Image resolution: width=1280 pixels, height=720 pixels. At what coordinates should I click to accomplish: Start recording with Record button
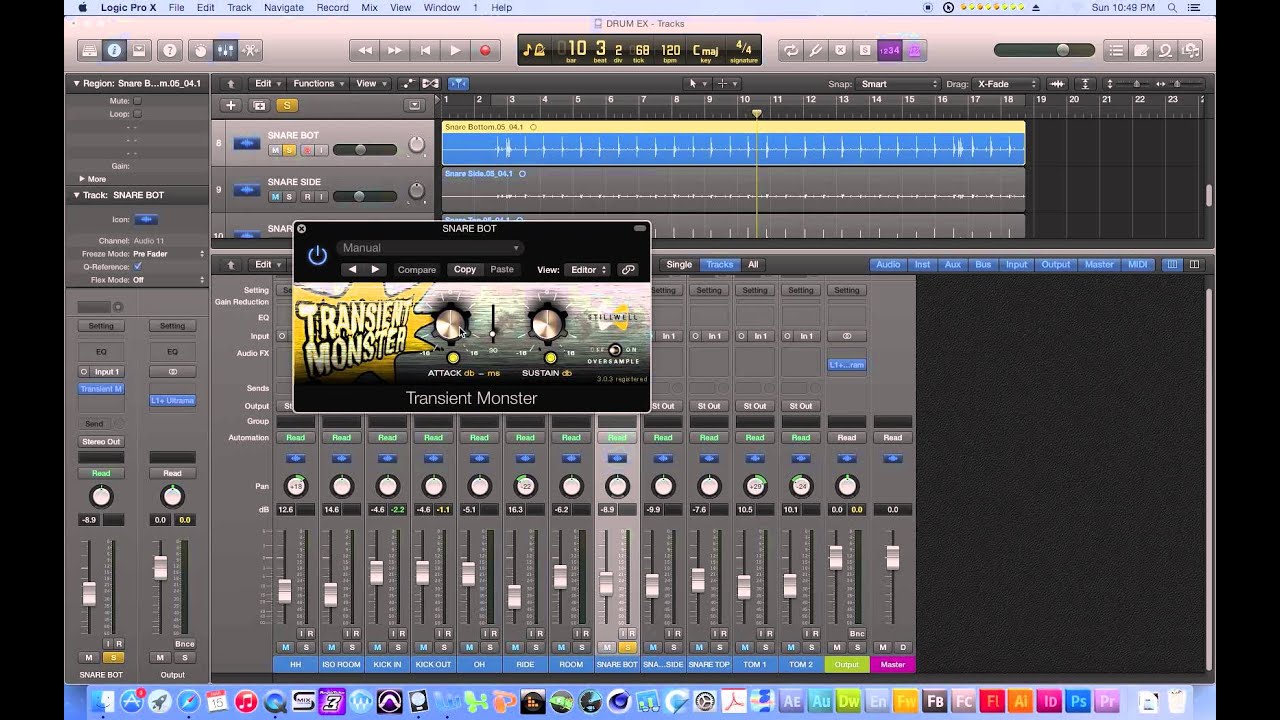click(x=485, y=50)
